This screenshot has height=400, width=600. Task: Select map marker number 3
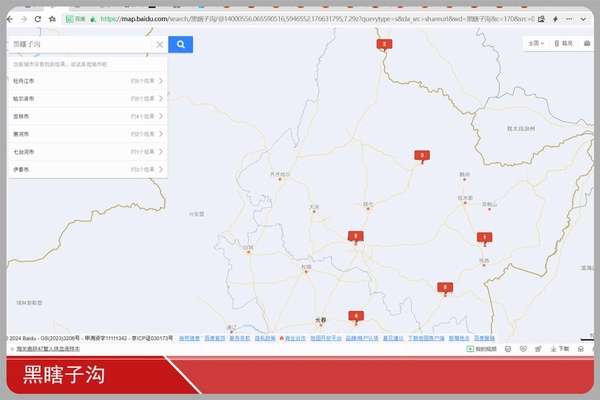(422, 156)
